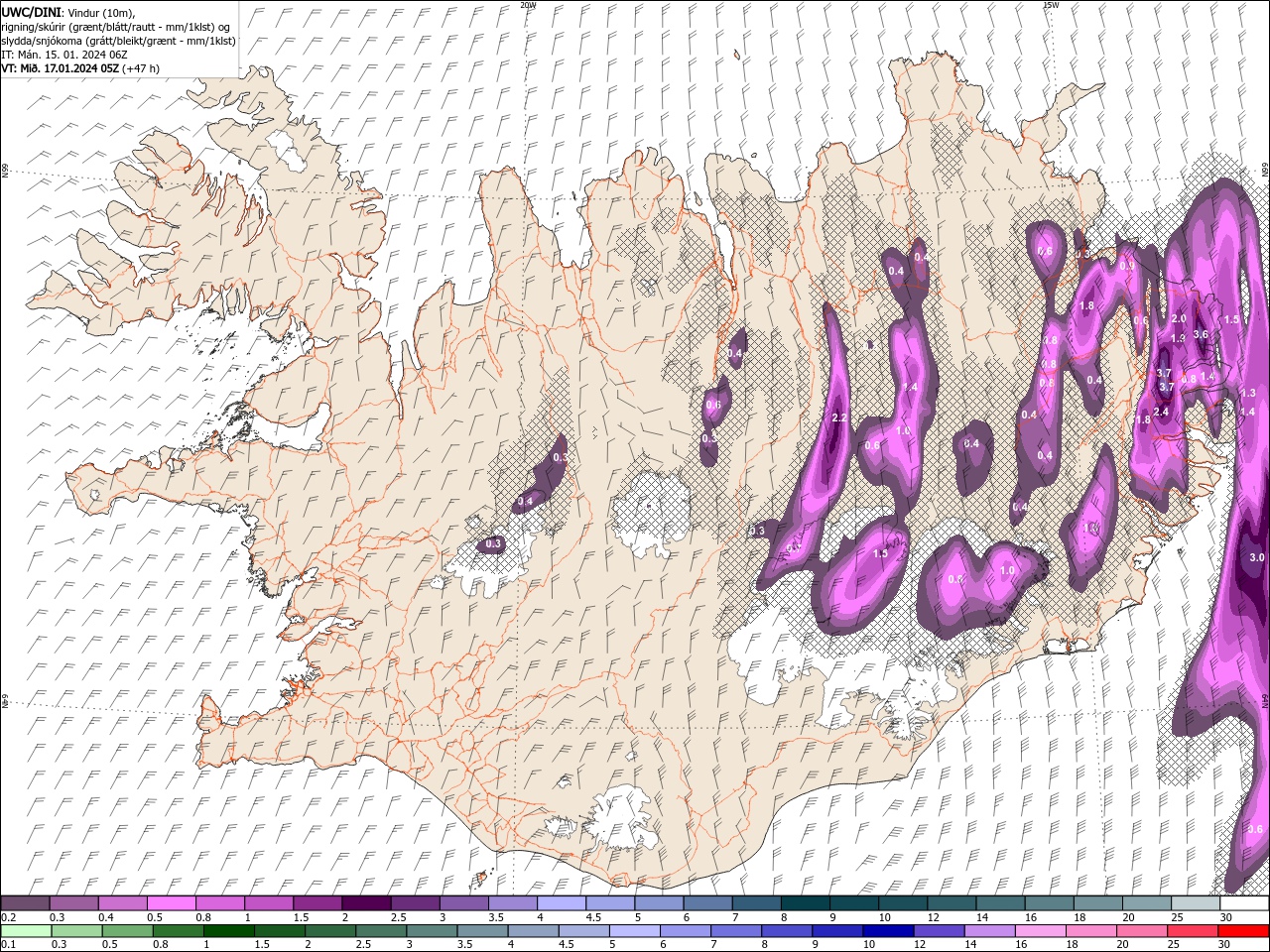Select the 0.5 green swatch on rain scale
The width and height of the screenshot is (1270, 952).
tap(129, 931)
